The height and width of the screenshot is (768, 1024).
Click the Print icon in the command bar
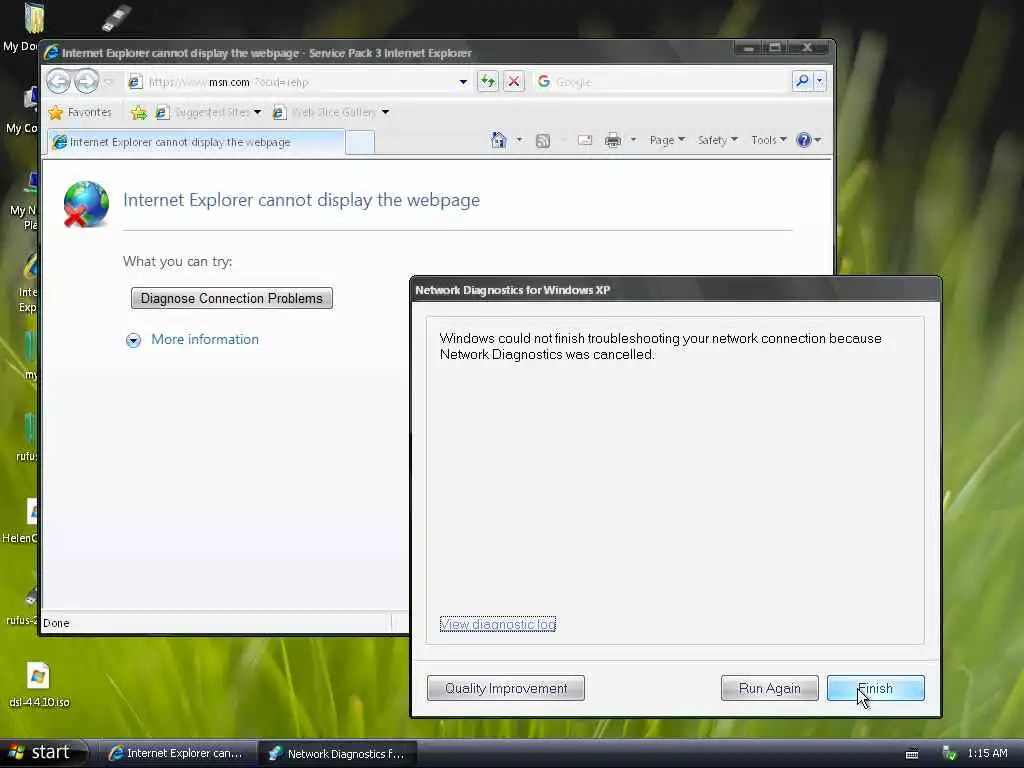point(613,140)
